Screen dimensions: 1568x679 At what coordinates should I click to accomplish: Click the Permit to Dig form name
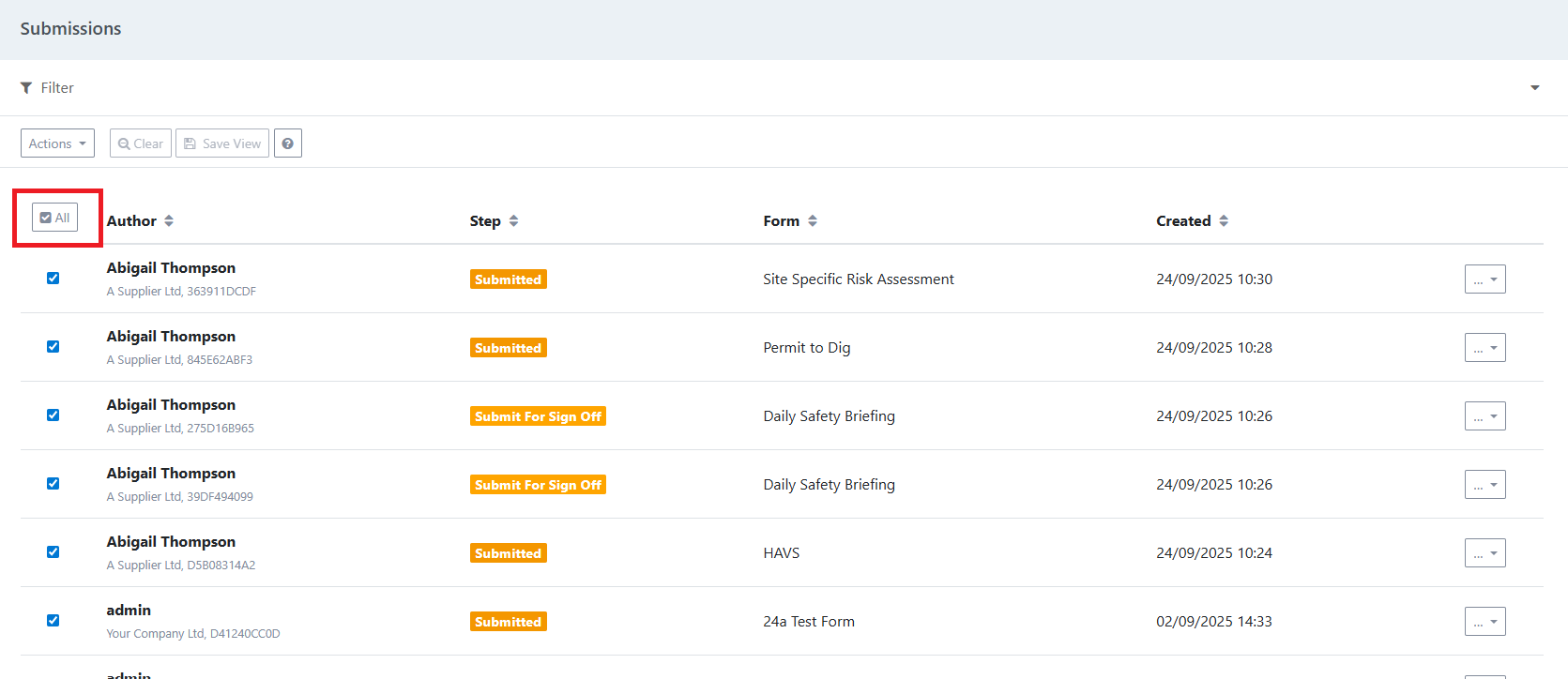click(807, 348)
